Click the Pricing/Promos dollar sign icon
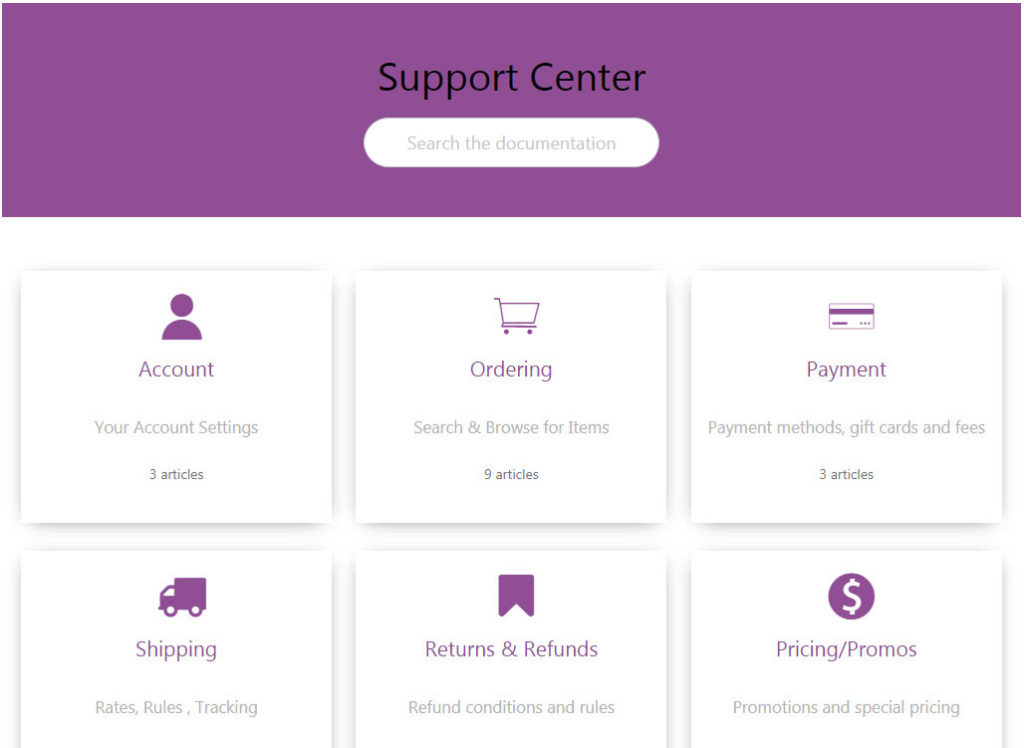The height and width of the screenshot is (748, 1024). point(851,596)
